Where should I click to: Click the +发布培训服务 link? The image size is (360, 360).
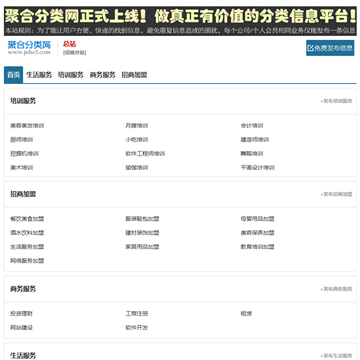pyautogui.click(x=336, y=101)
